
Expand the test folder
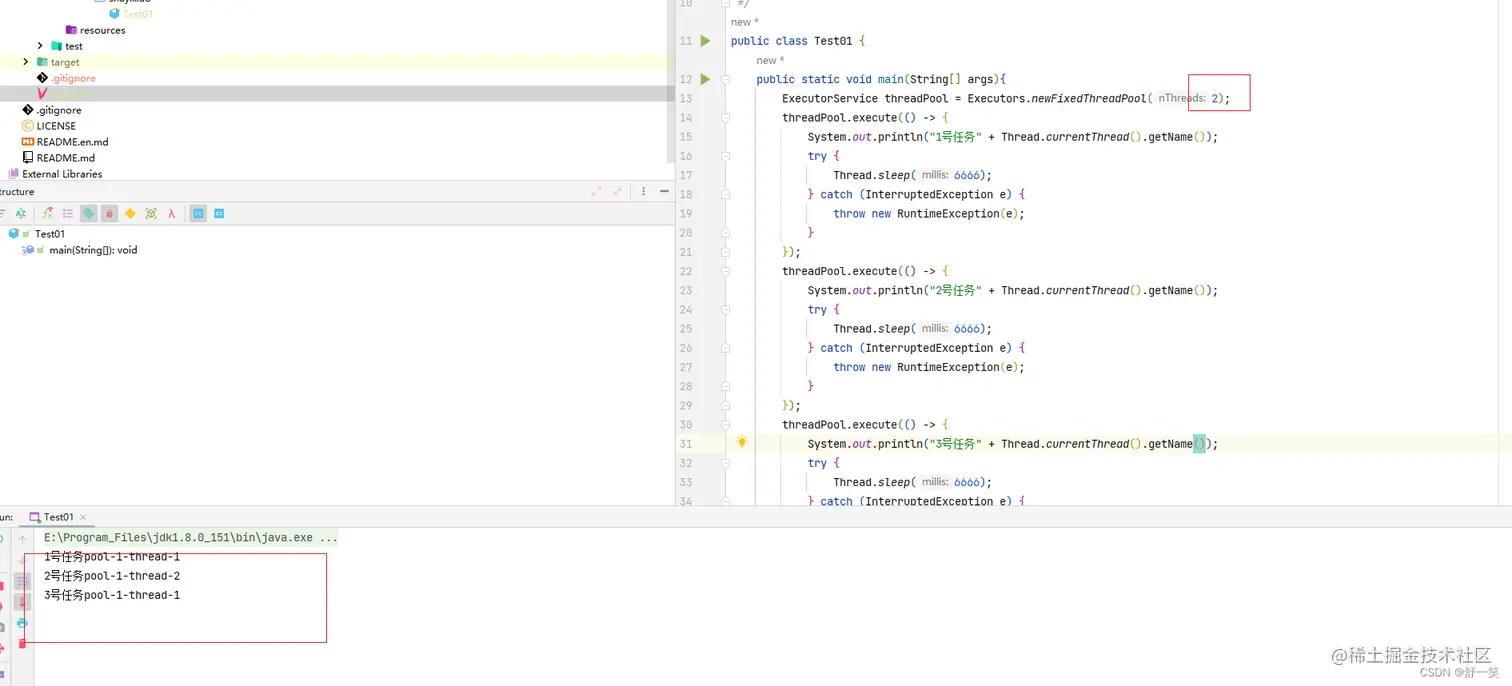pos(40,46)
